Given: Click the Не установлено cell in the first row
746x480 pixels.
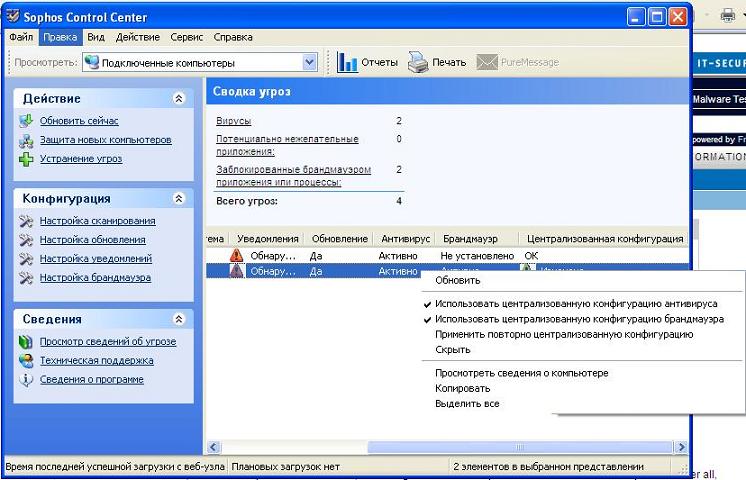Looking at the screenshot, I should pos(477,256).
